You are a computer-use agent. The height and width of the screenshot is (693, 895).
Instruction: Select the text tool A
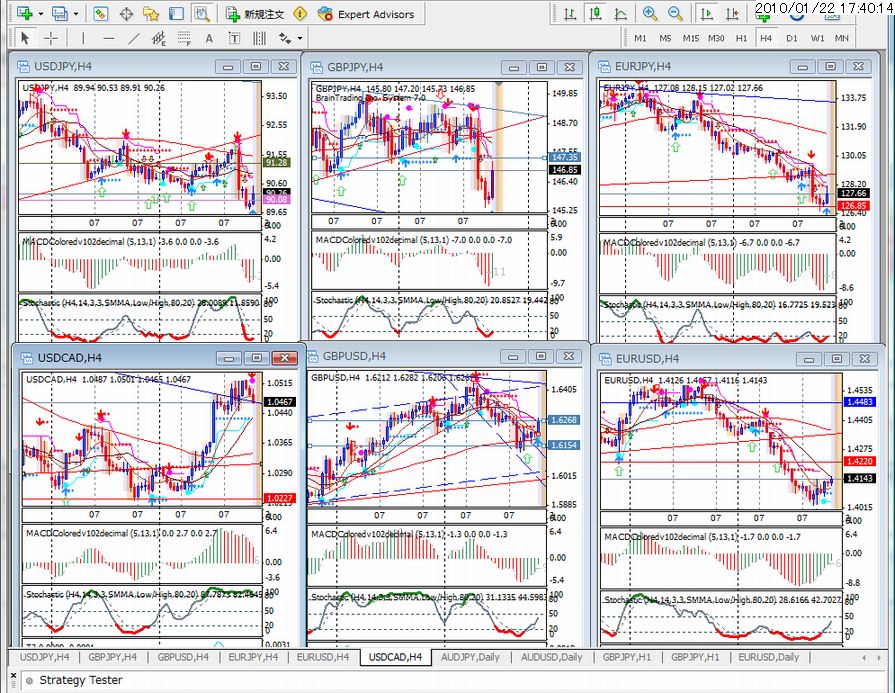209,38
